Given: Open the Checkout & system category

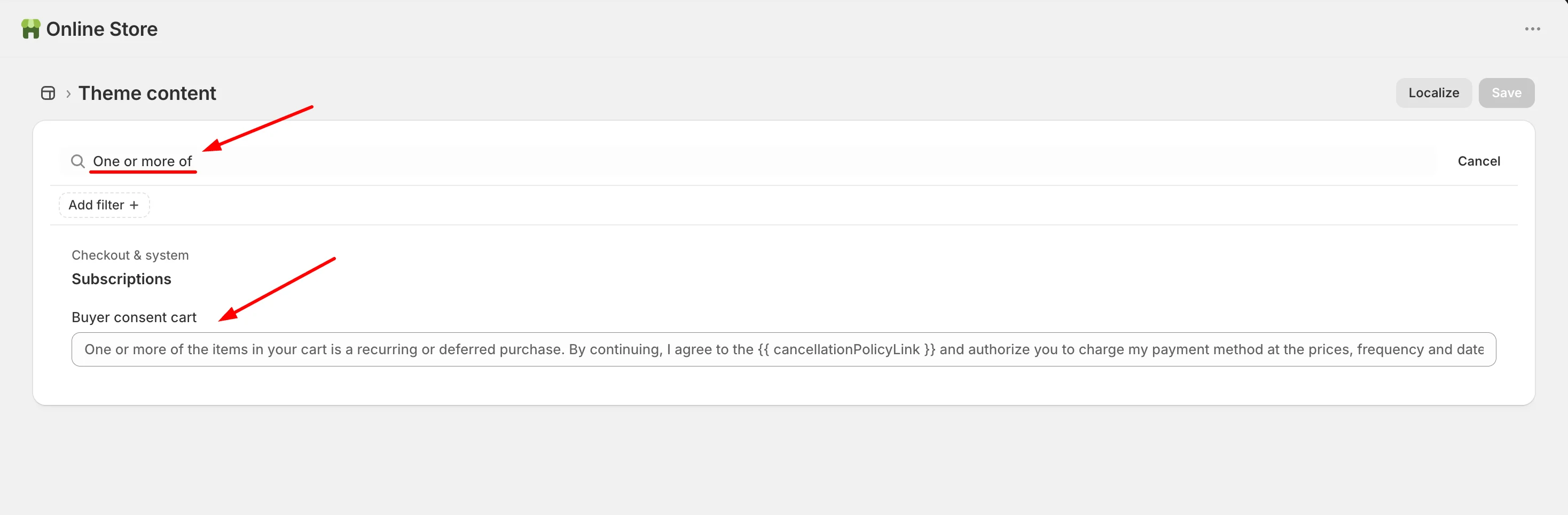Looking at the screenshot, I should coord(130,255).
